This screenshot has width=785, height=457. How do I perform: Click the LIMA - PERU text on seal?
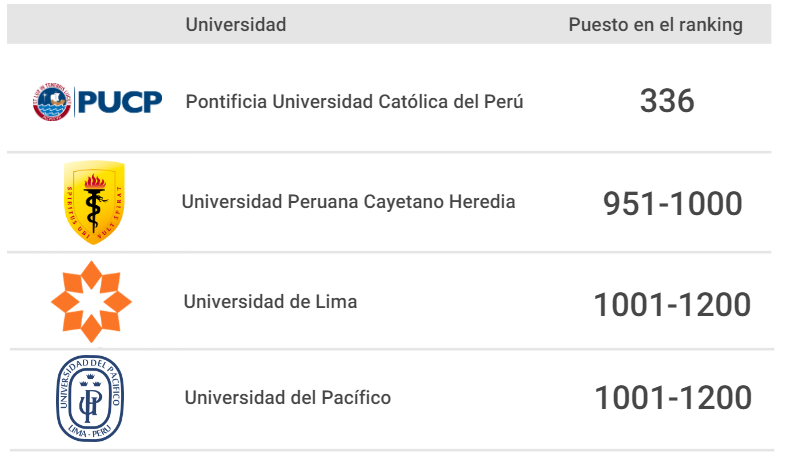click(x=89, y=432)
